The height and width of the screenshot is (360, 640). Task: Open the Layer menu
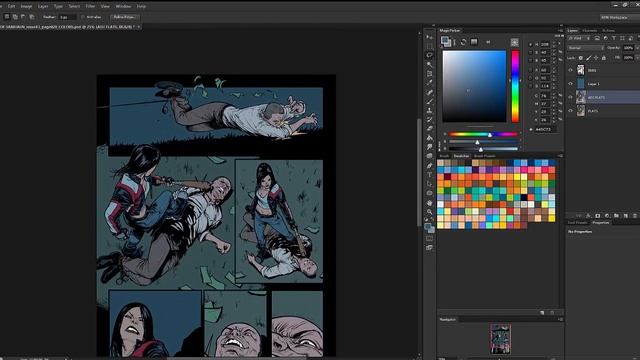point(43,6)
